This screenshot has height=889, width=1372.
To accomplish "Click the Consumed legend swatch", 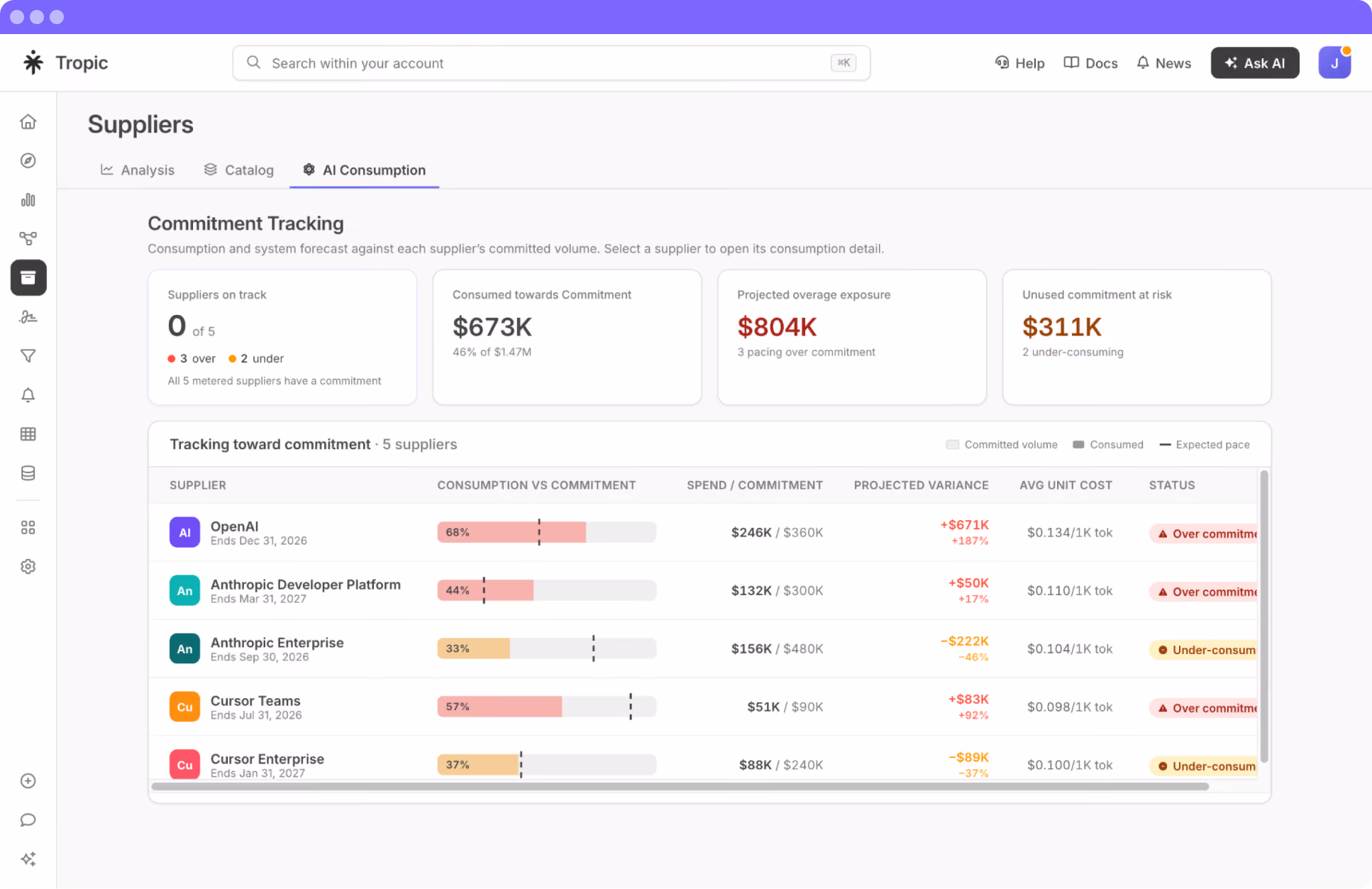I will [1078, 445].
